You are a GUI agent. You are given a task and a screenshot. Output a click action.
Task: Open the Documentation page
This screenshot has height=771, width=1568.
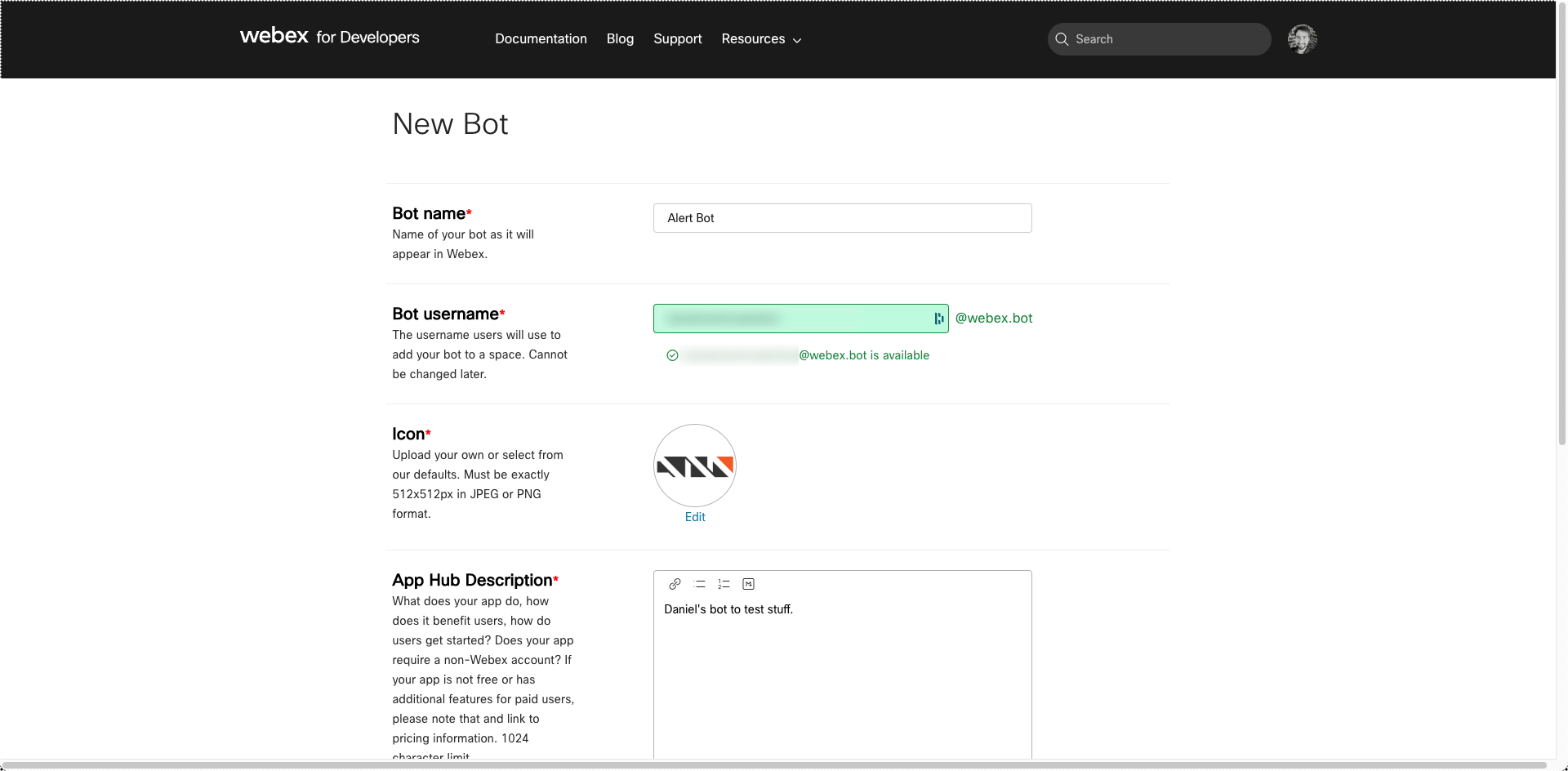coord(541,38)
